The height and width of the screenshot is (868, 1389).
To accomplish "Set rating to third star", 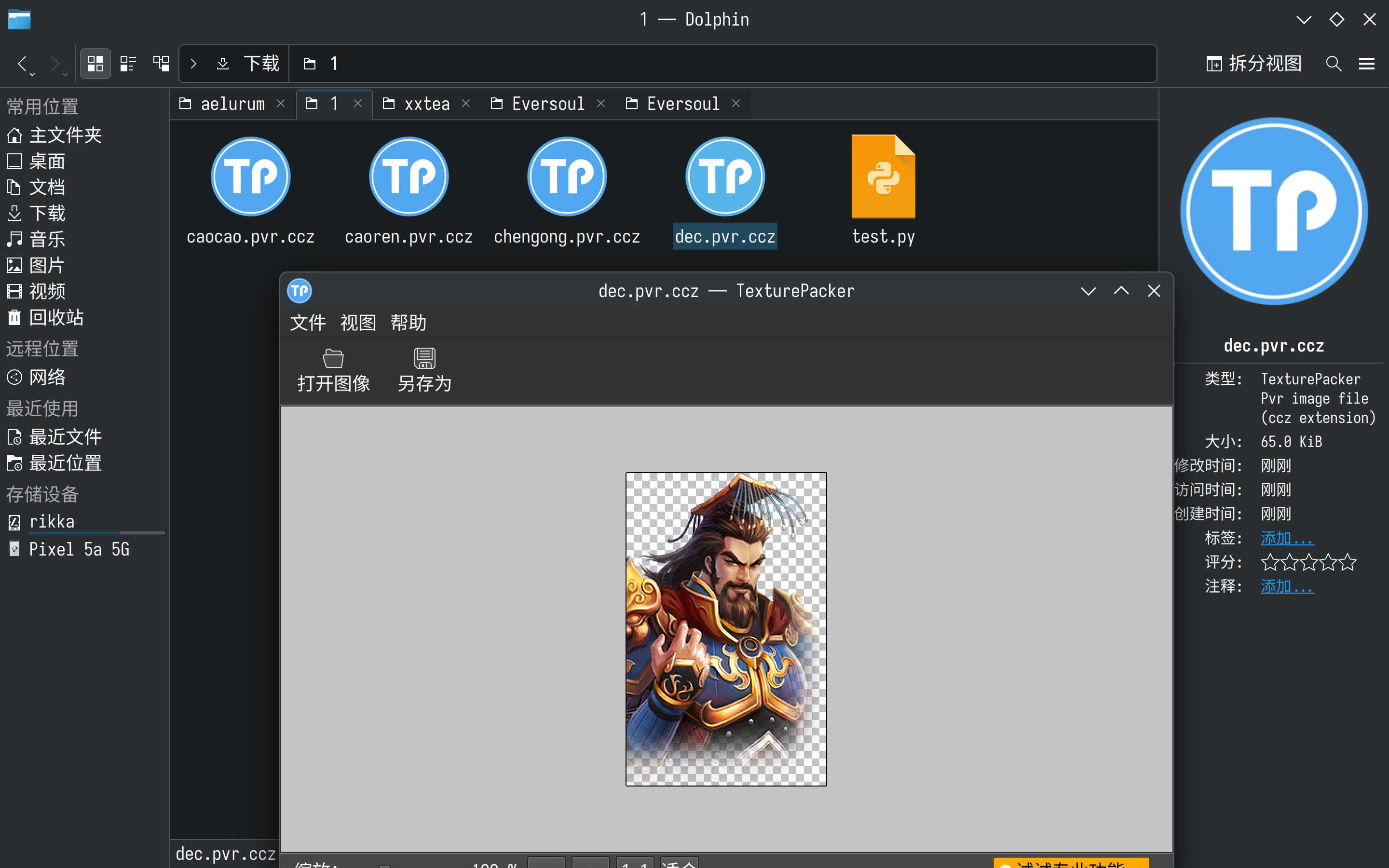I will tap(1308, 562).
